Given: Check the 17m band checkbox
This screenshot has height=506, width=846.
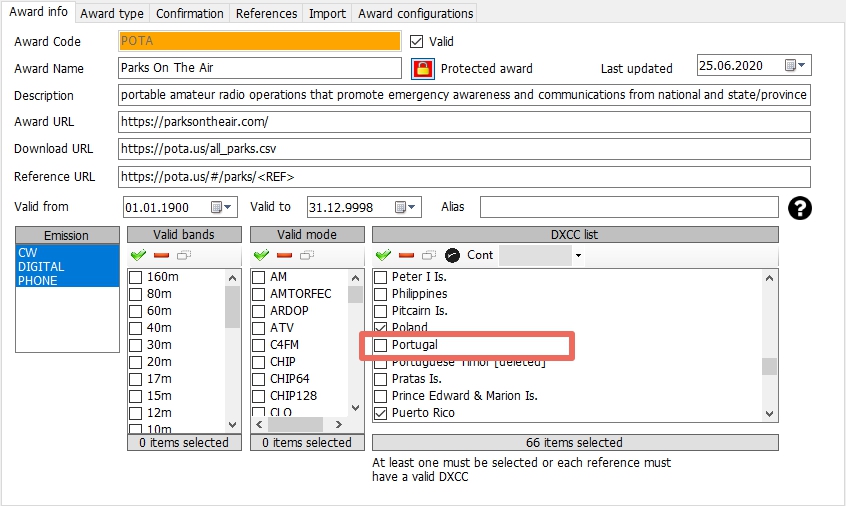Looking at the screenshot, I should click(x=135, y=379).
